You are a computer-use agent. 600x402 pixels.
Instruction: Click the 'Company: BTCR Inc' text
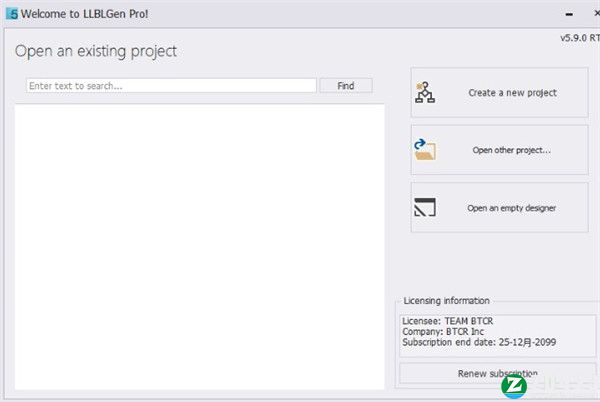[x=443, y=332]
